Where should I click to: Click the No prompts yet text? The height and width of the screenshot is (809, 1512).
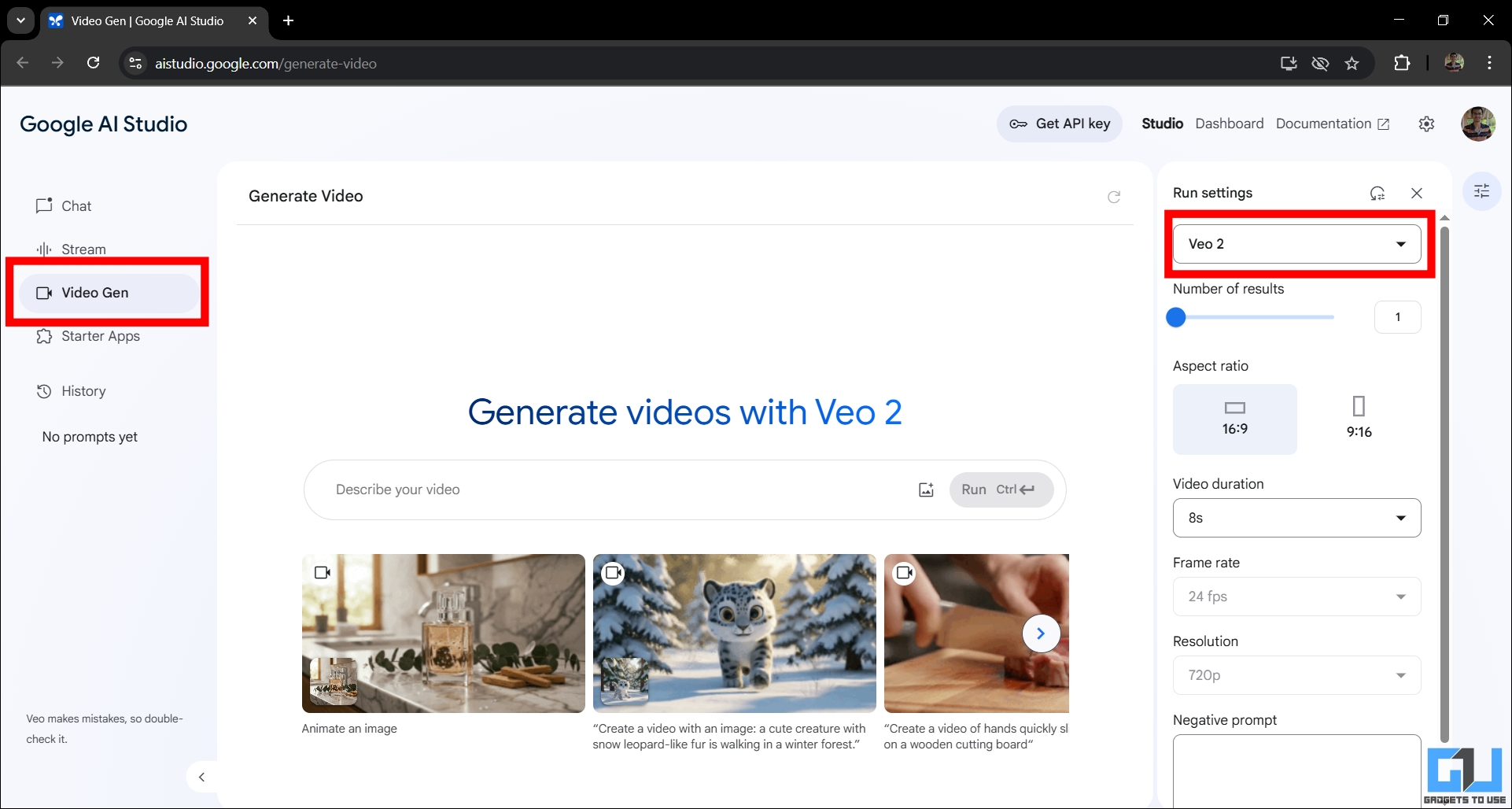point(90,437)
